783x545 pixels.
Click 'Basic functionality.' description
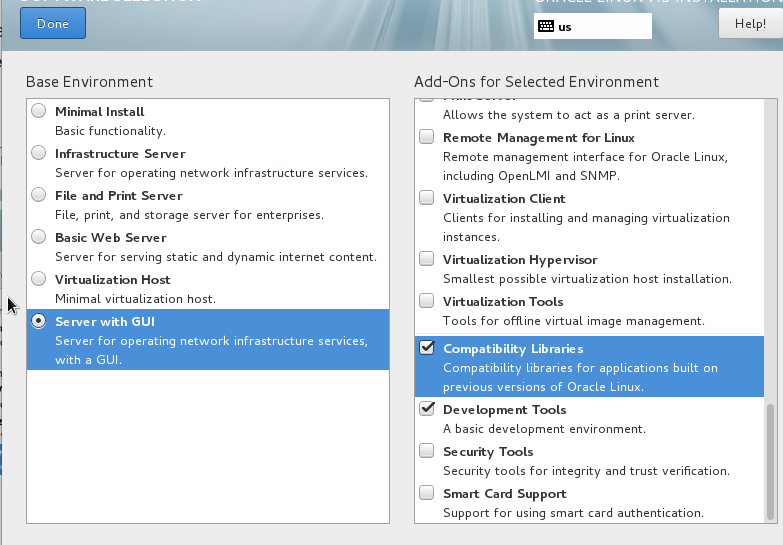[x=110, y=131]
